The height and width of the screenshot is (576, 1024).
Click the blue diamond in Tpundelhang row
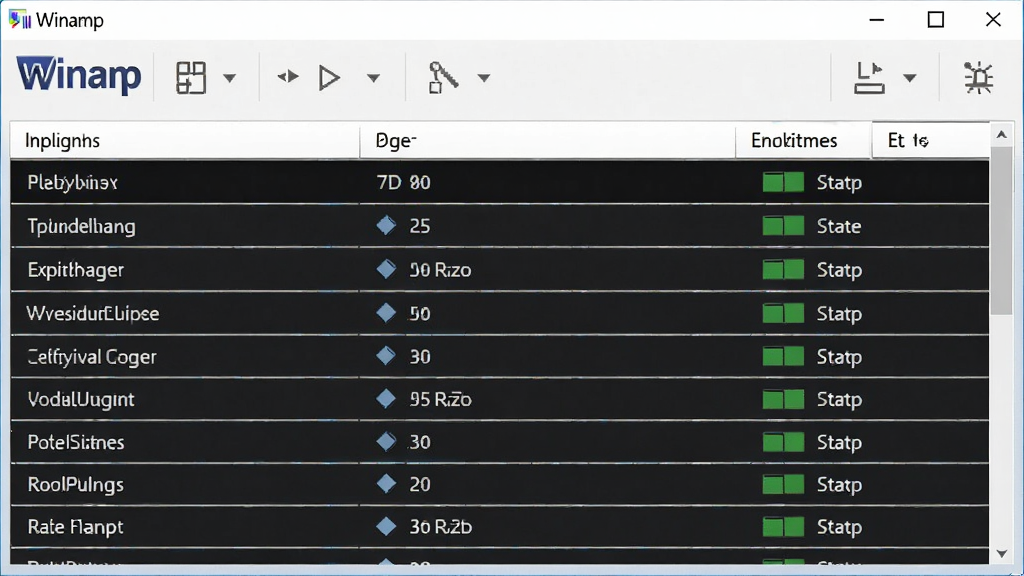pyautogui.click(x=386, y=225)
